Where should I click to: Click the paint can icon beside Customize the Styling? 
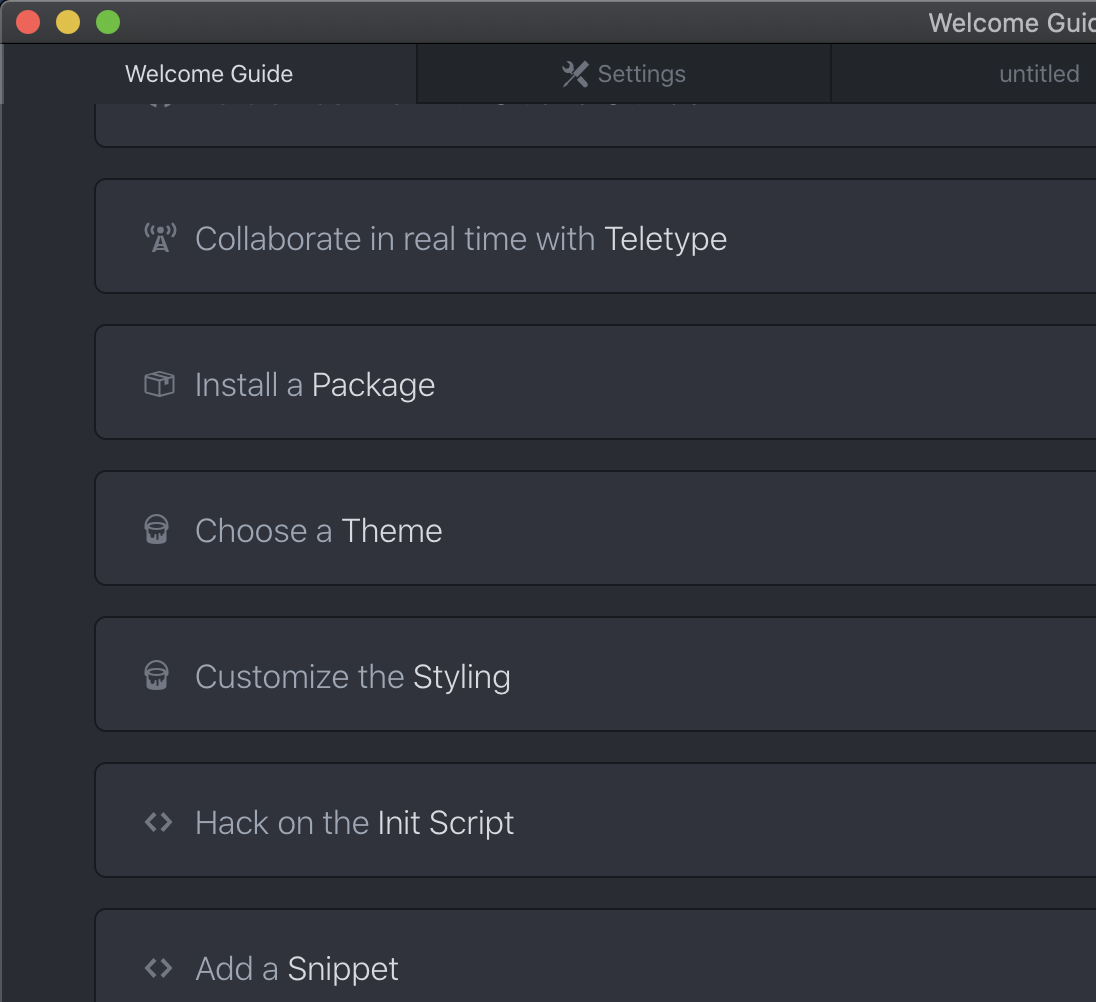coord(157,676)
